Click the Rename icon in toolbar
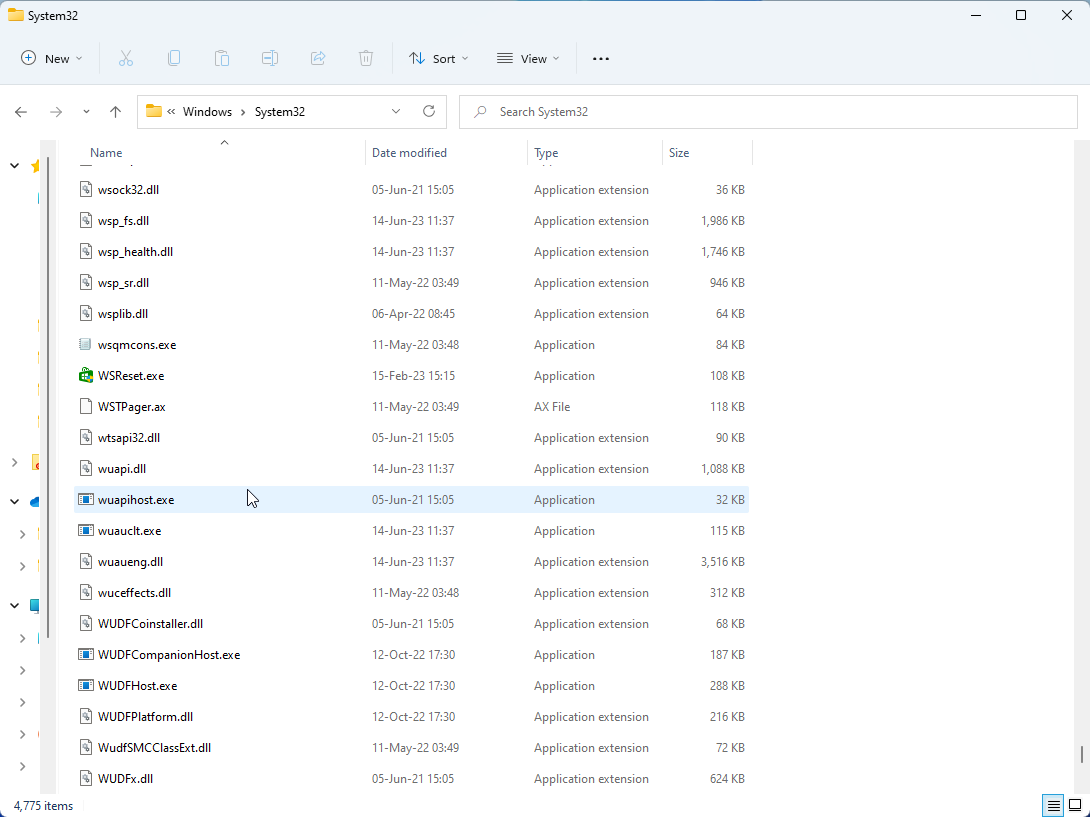 (x=270, y=58)
